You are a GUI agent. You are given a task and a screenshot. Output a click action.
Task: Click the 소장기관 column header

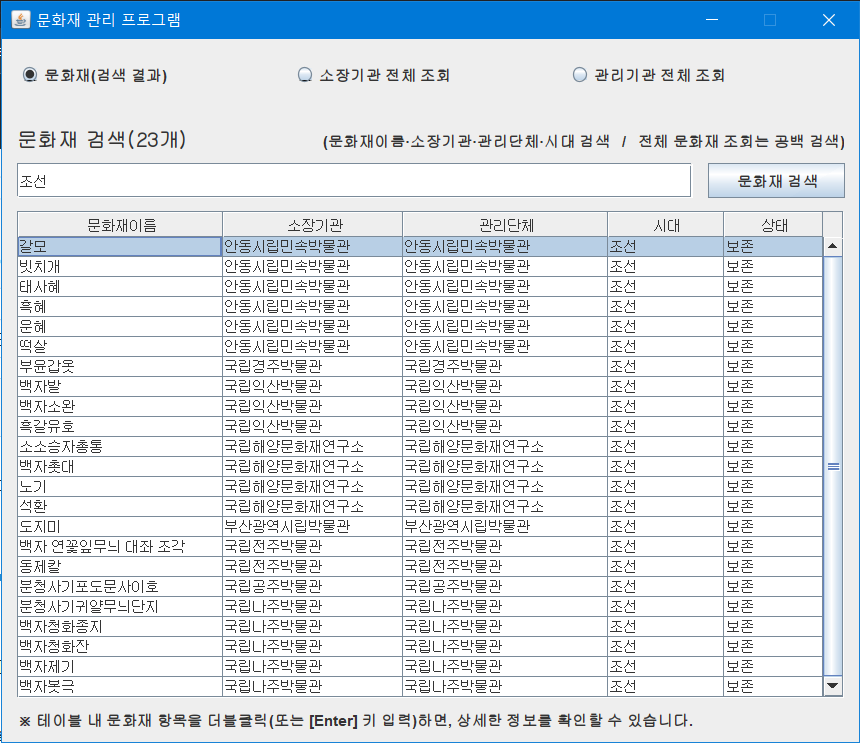pyautogui.click(x=311, y=224)
